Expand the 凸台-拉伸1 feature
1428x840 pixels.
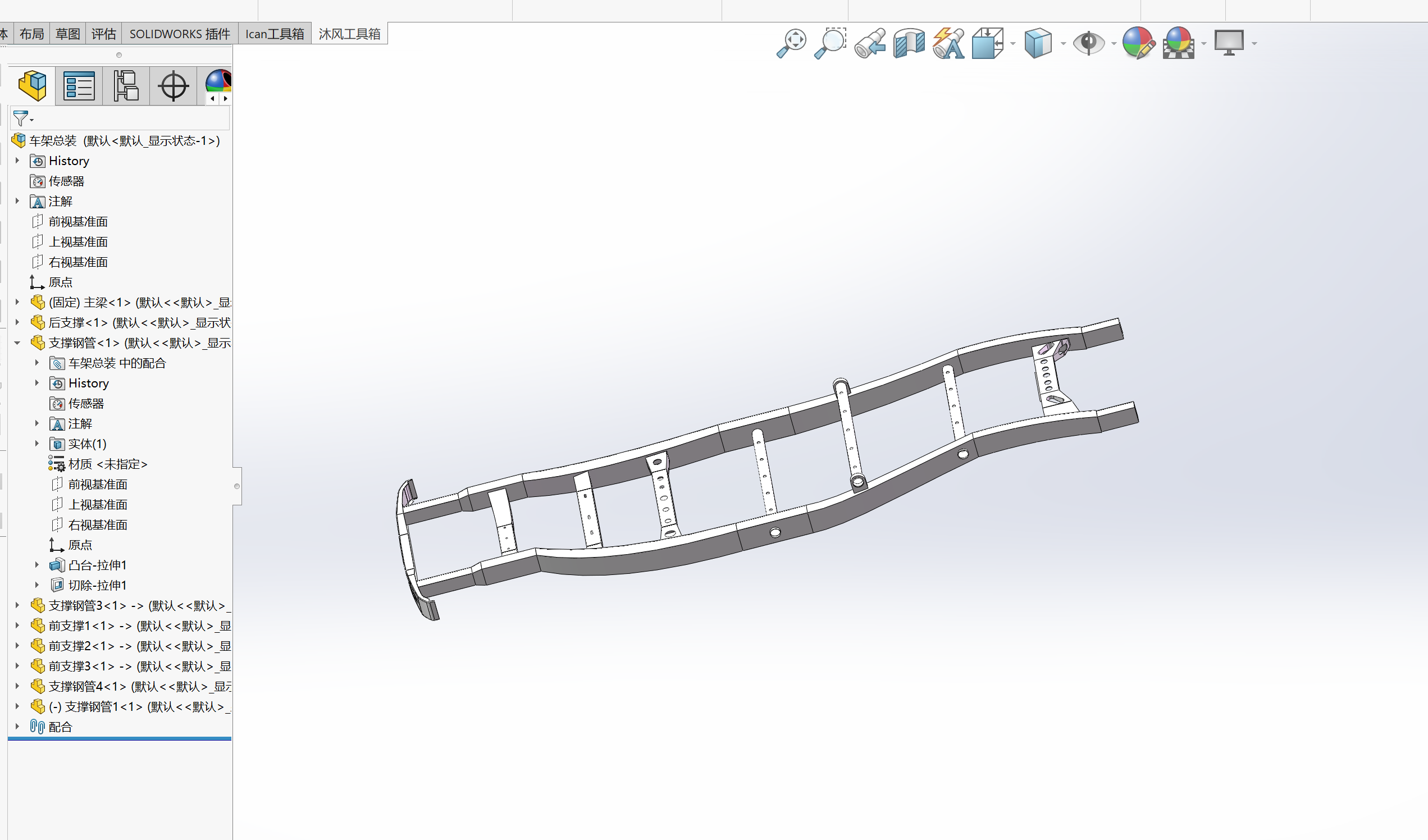pyautogui.click(x=38, y=565)
